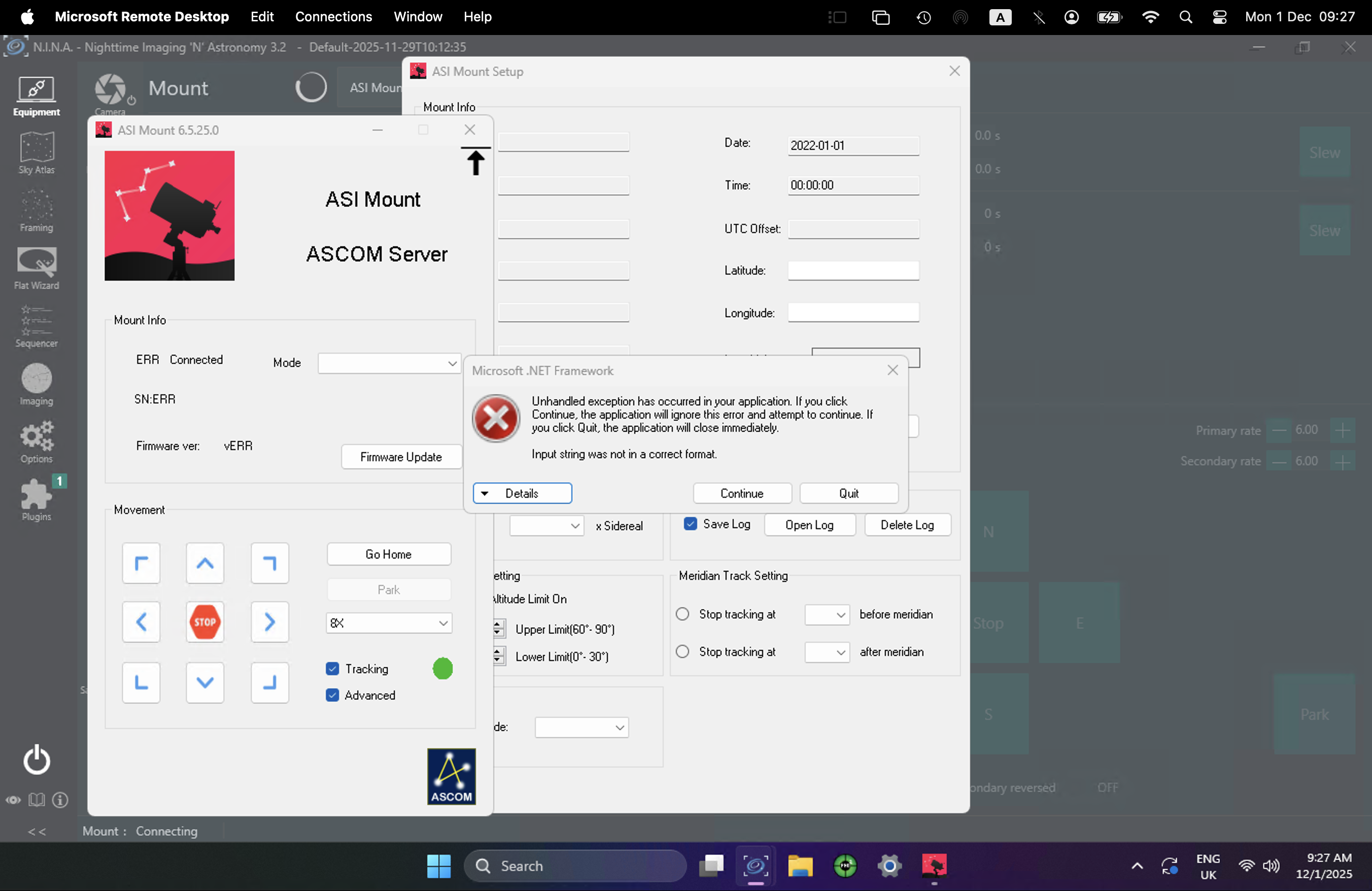Open the Connections menu
The width and height of the screenshot is (1372, 891).
333,17
